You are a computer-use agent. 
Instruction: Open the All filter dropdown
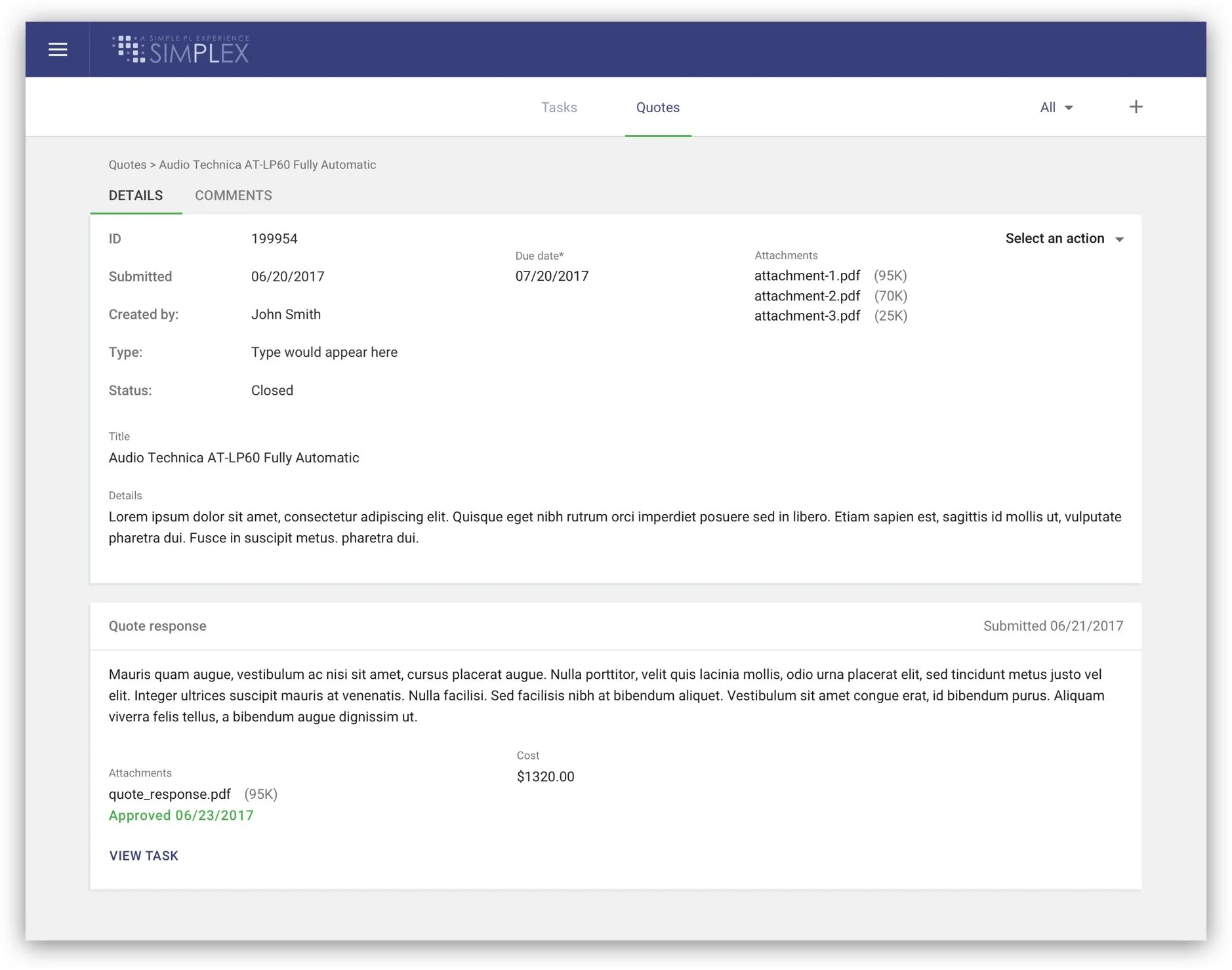pyautogui.click(x=1056, y=108)
